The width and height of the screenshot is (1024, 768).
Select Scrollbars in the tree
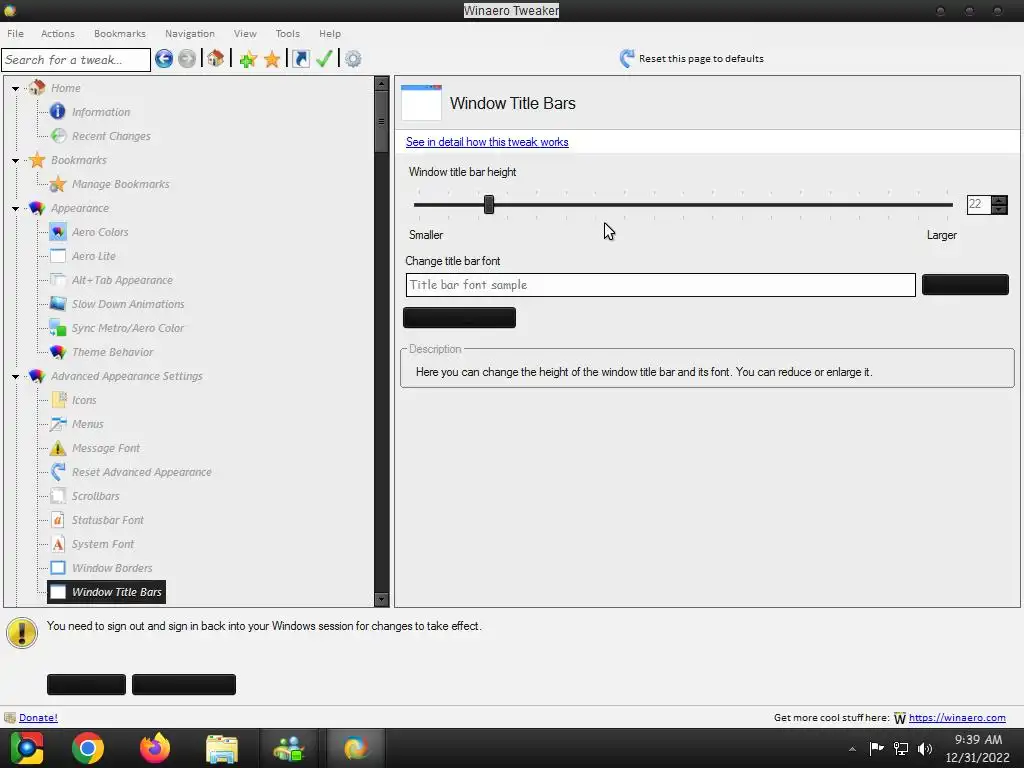point(95,496)
